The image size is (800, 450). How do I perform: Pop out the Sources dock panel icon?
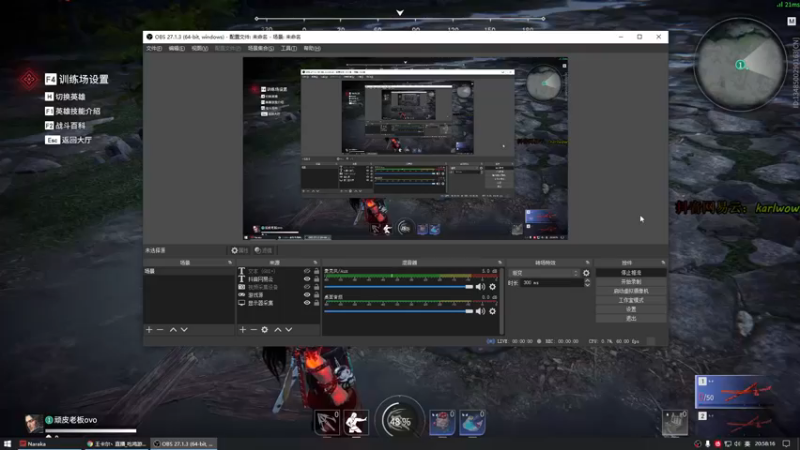[x=315, y=263]
